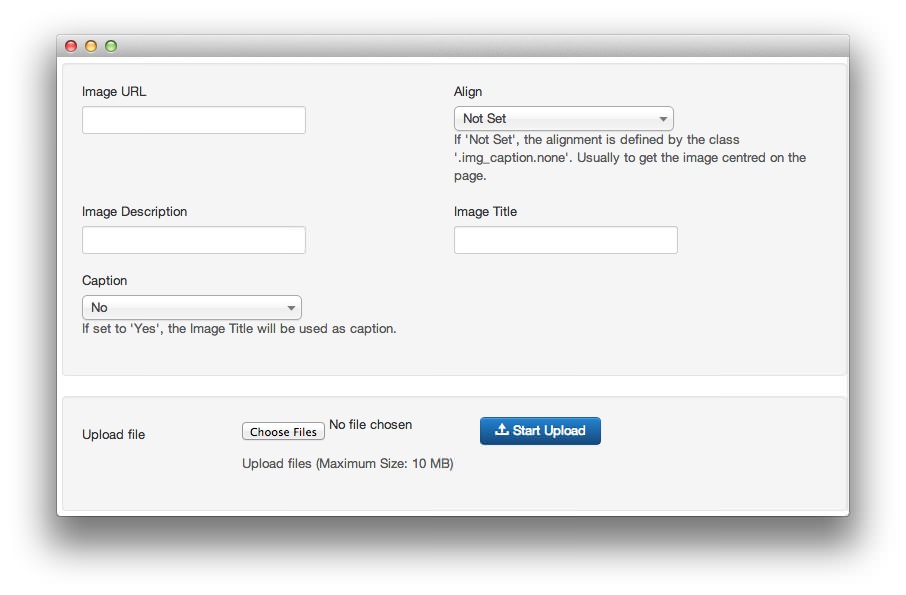Click the 'Align' field label
The width and height of the screenshot is (906, 595).
pos(468,92)
